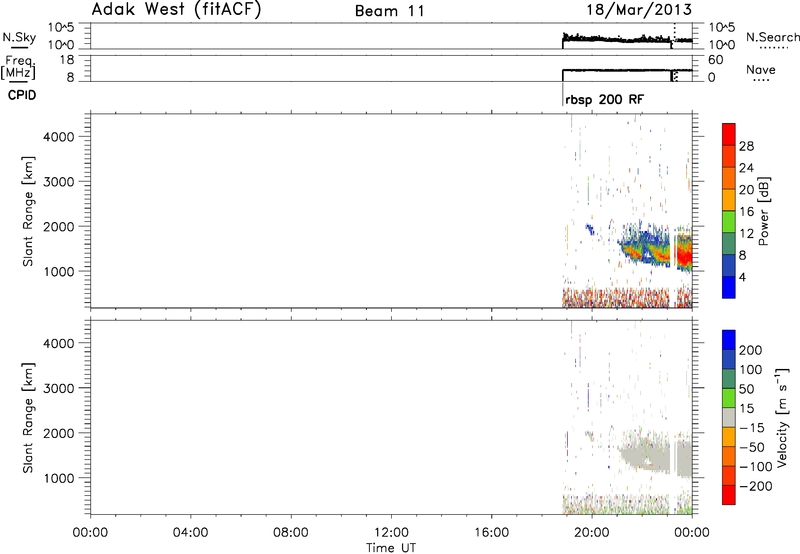The height and width of the screenshot is (554, 800).
Task: Click the '16:00' time tick label
Action: coord(491,533)
